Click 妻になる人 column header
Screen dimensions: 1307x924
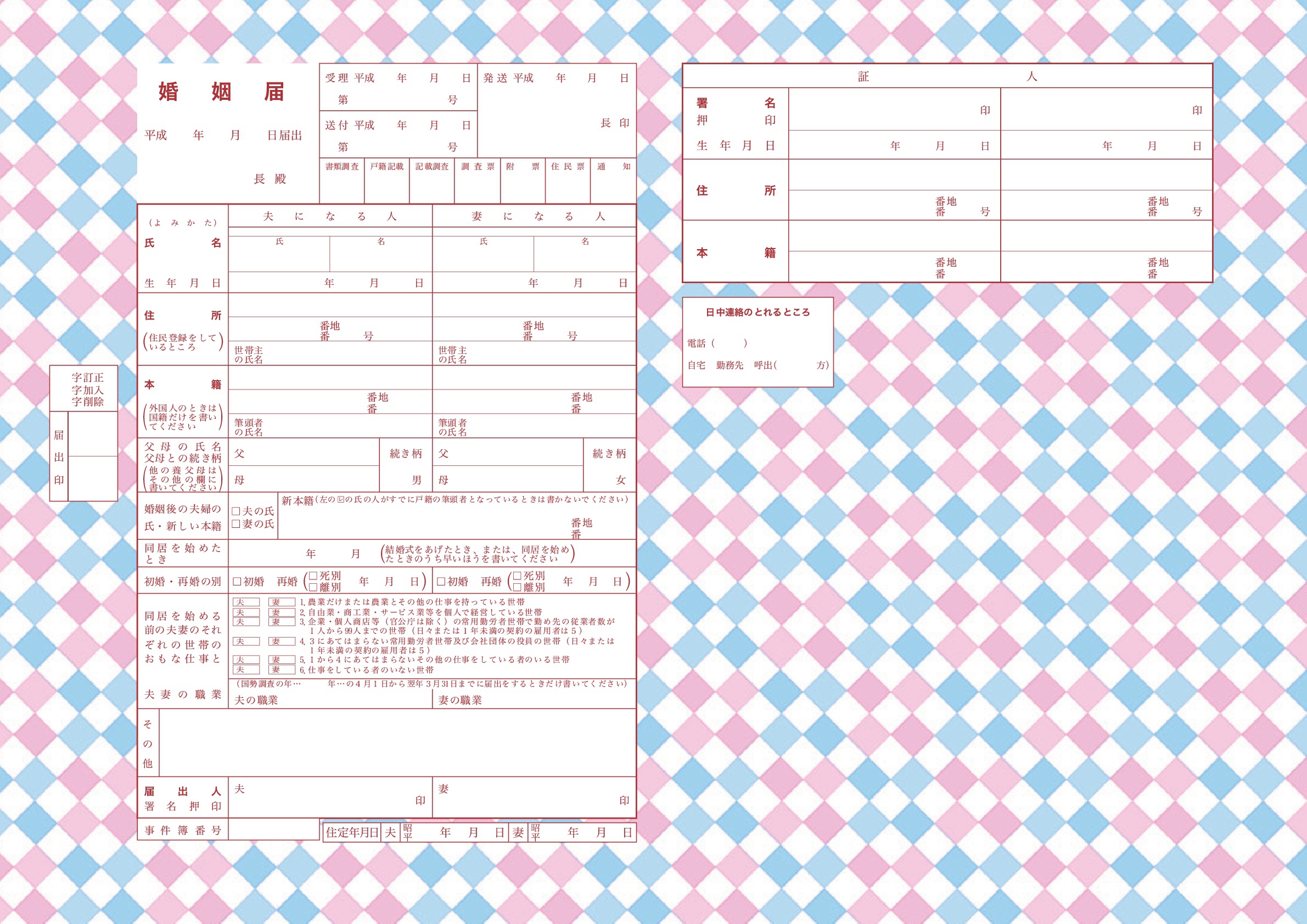point(538,216)
